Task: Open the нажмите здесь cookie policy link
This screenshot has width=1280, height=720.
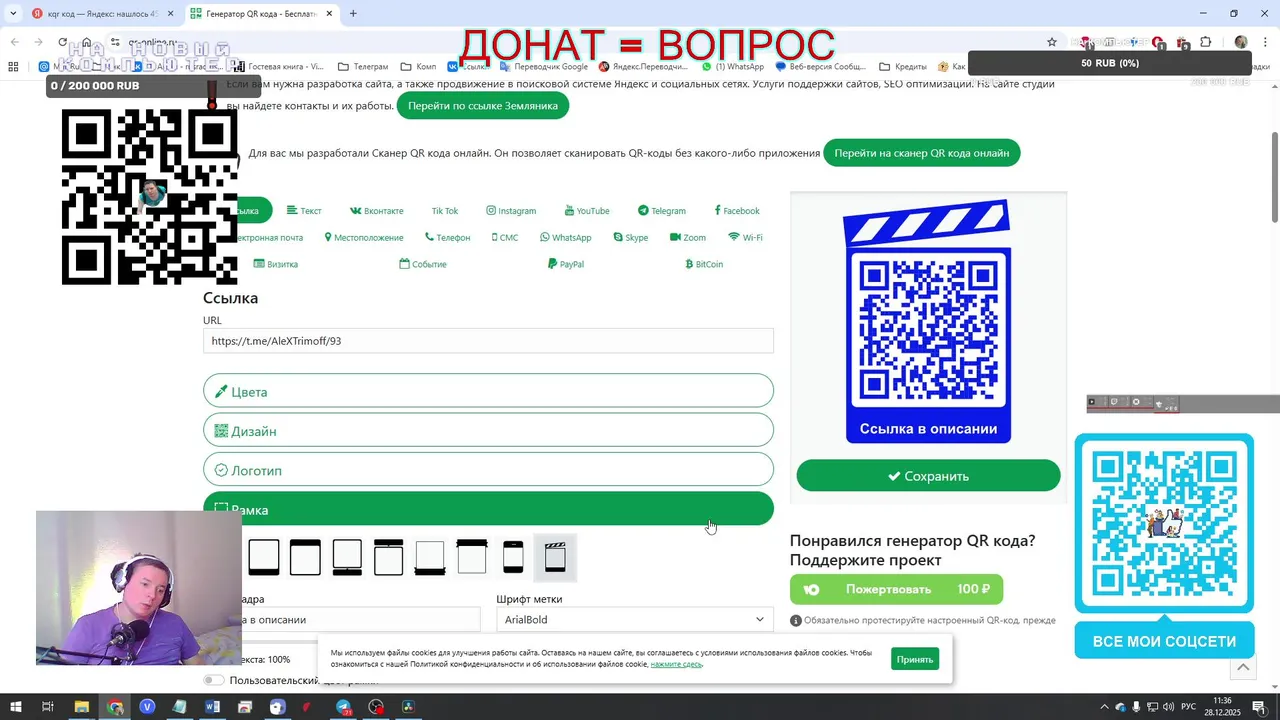Action: tap(676, 664)
